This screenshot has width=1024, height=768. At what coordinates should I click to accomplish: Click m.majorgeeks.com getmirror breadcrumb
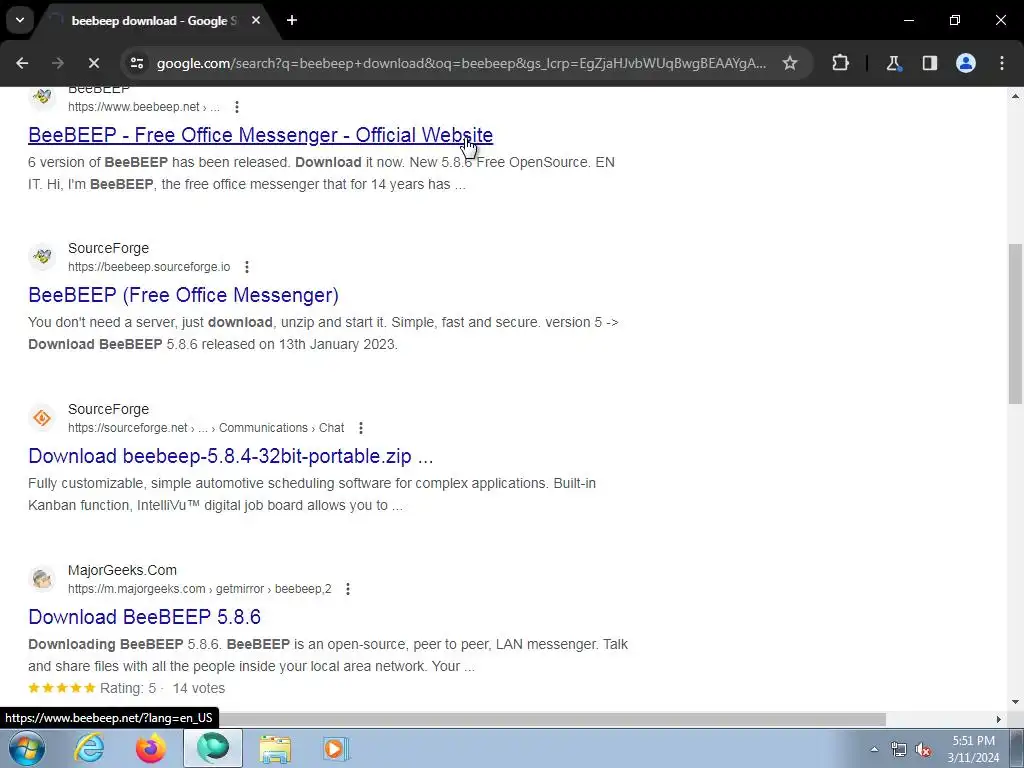point(200,589)
